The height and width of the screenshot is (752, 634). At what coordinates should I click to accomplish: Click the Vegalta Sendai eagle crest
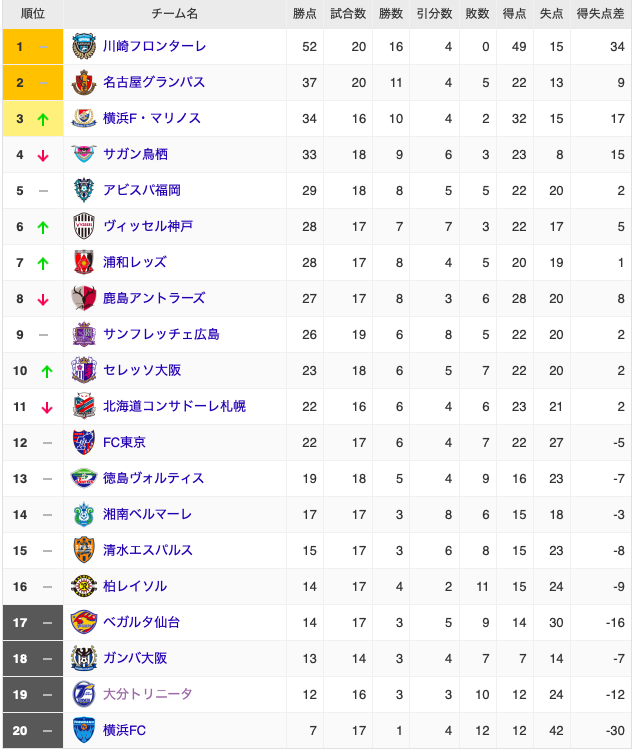click(x=84, y=622)
